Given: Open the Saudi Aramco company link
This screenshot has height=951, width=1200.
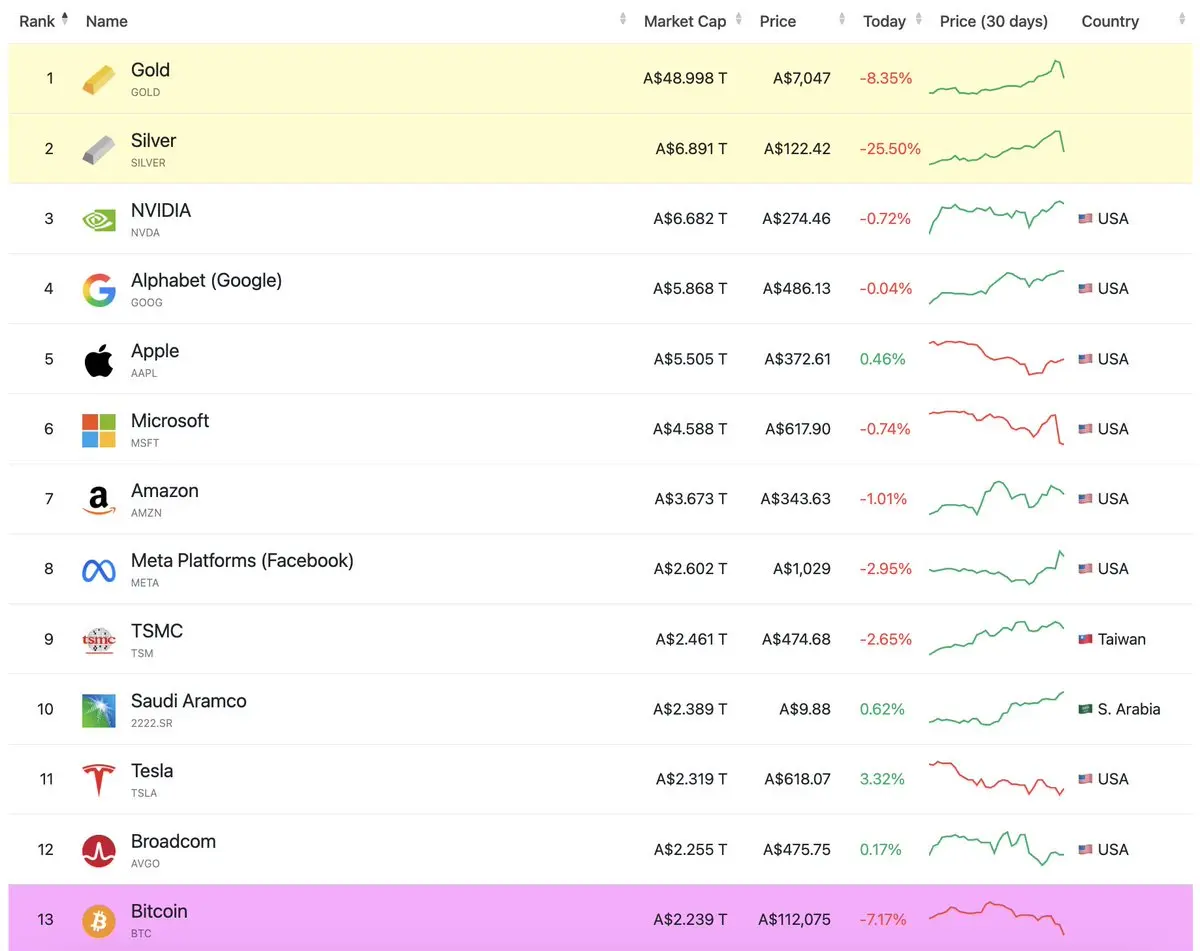Looking at the screenshot, I should pyautogui.click(x=188, y=701).
